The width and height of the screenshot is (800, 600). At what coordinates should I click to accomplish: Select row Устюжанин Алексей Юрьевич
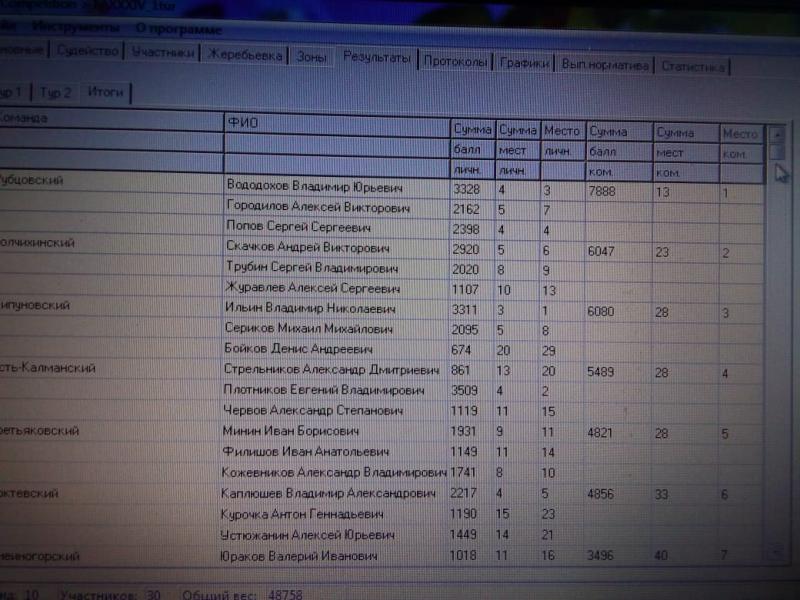click(x=307, y=535)
